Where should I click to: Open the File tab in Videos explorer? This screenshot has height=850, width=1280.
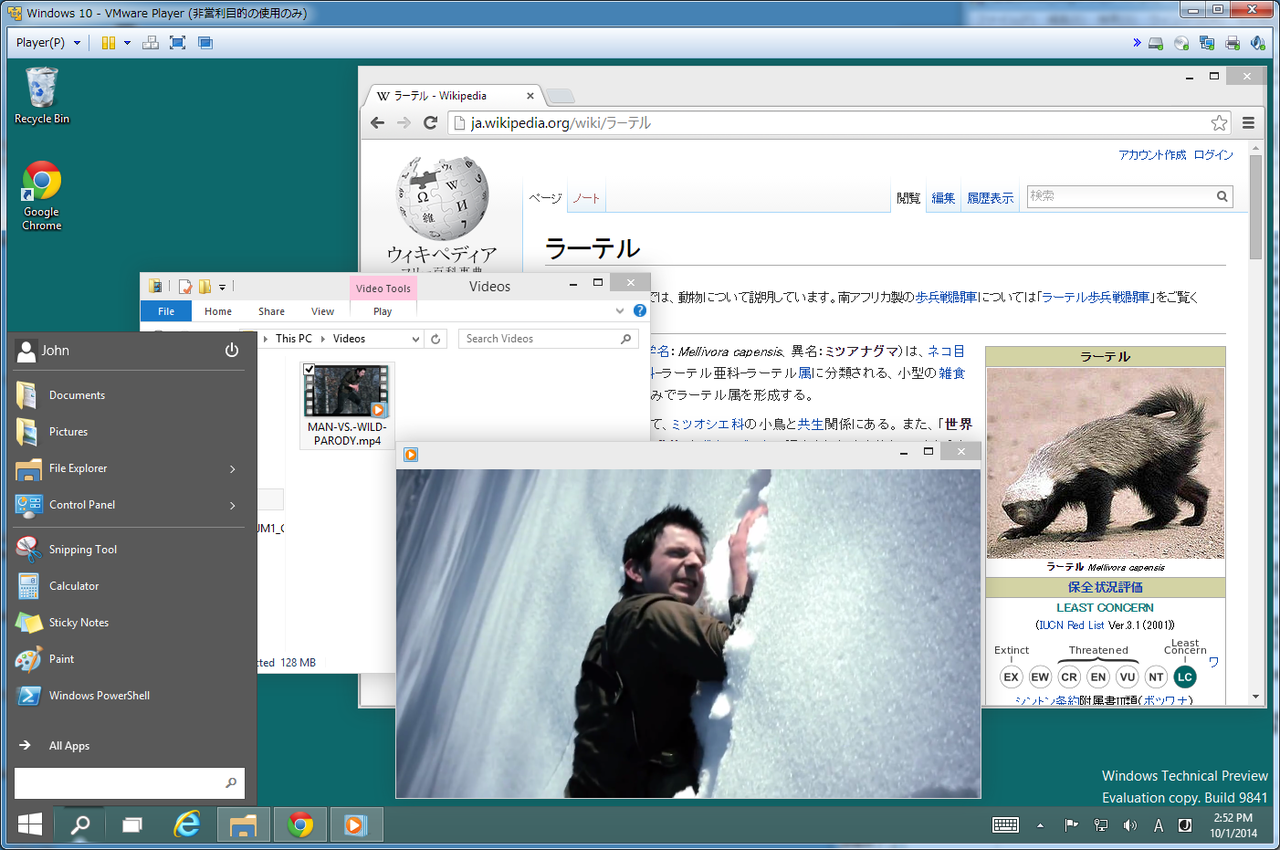tap(166, 311)
